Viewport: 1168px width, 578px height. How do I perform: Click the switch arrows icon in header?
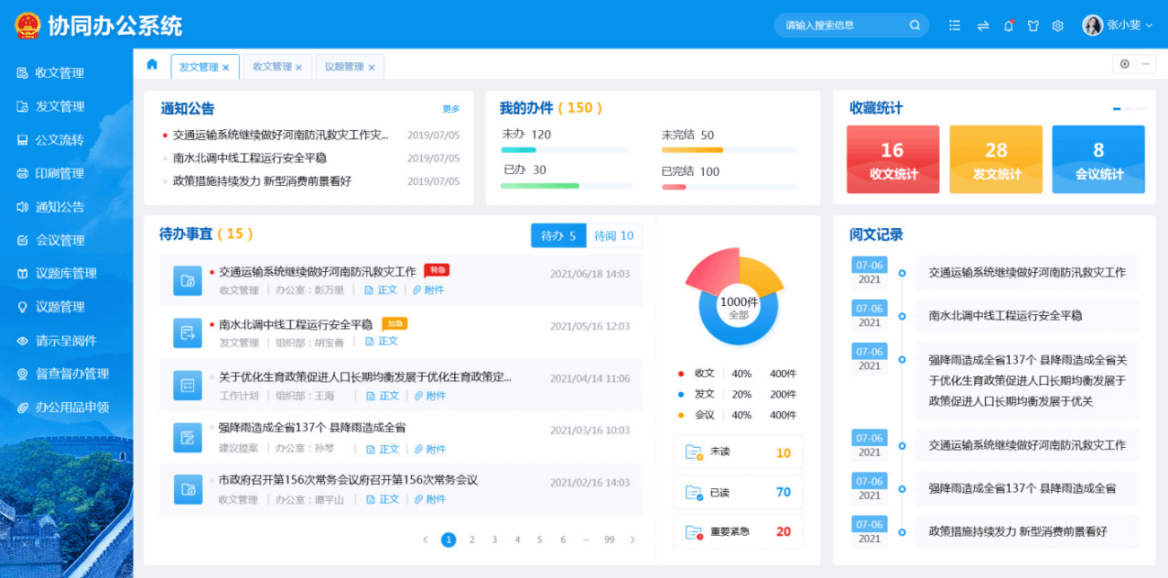tap(983, 26)
